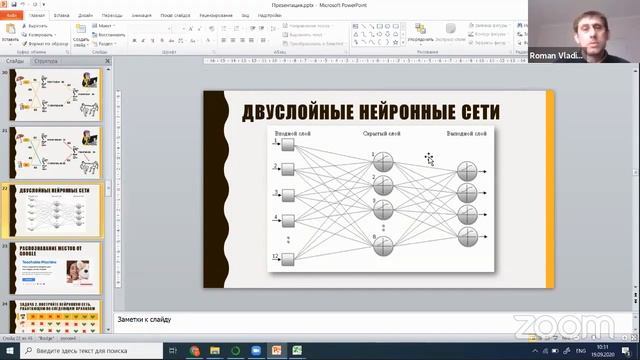
Task: Select slide 21 thumbnail
Action: click(x=56, y=153)
